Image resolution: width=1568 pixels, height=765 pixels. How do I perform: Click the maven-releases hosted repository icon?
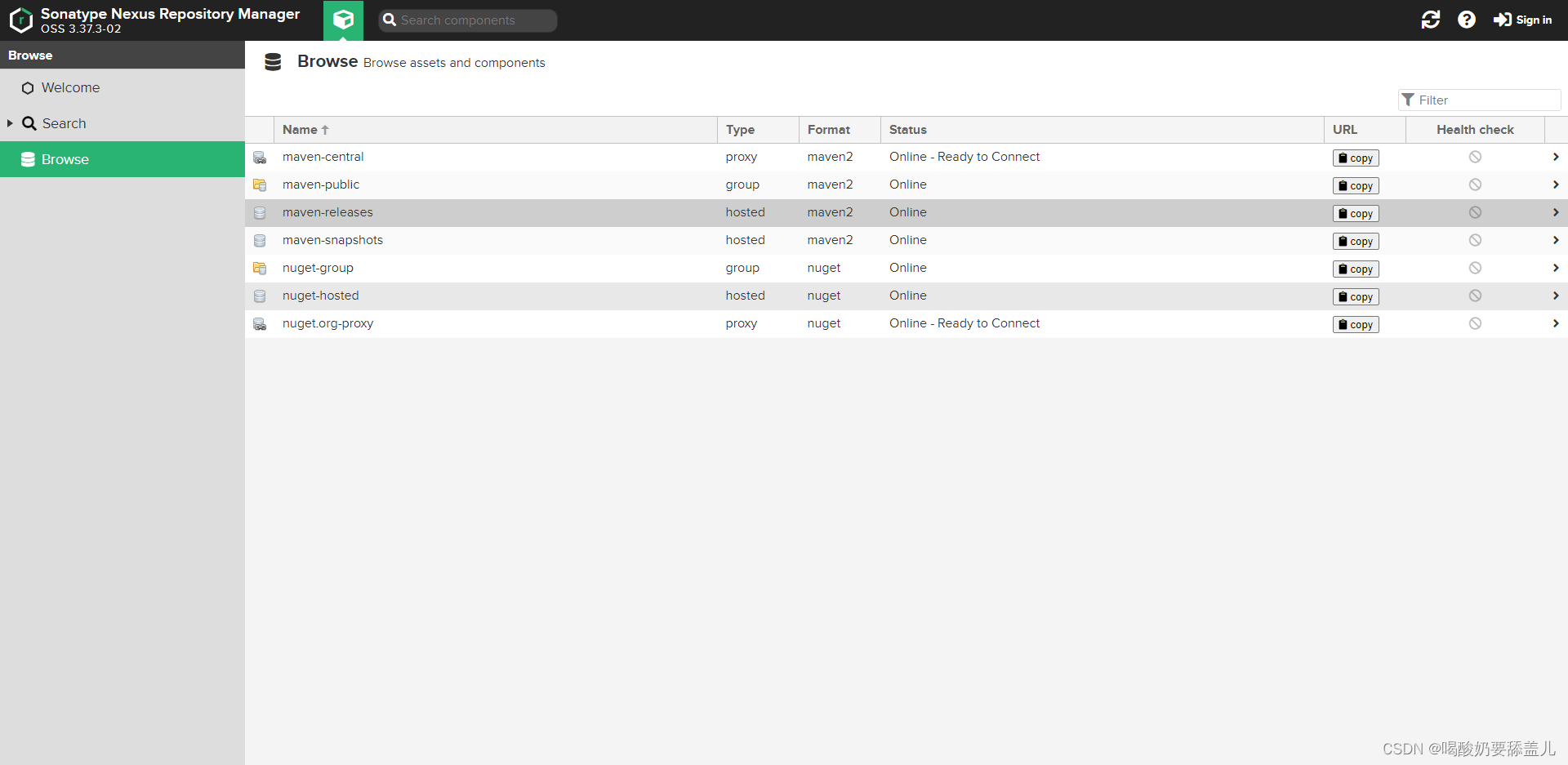point(260,213)
